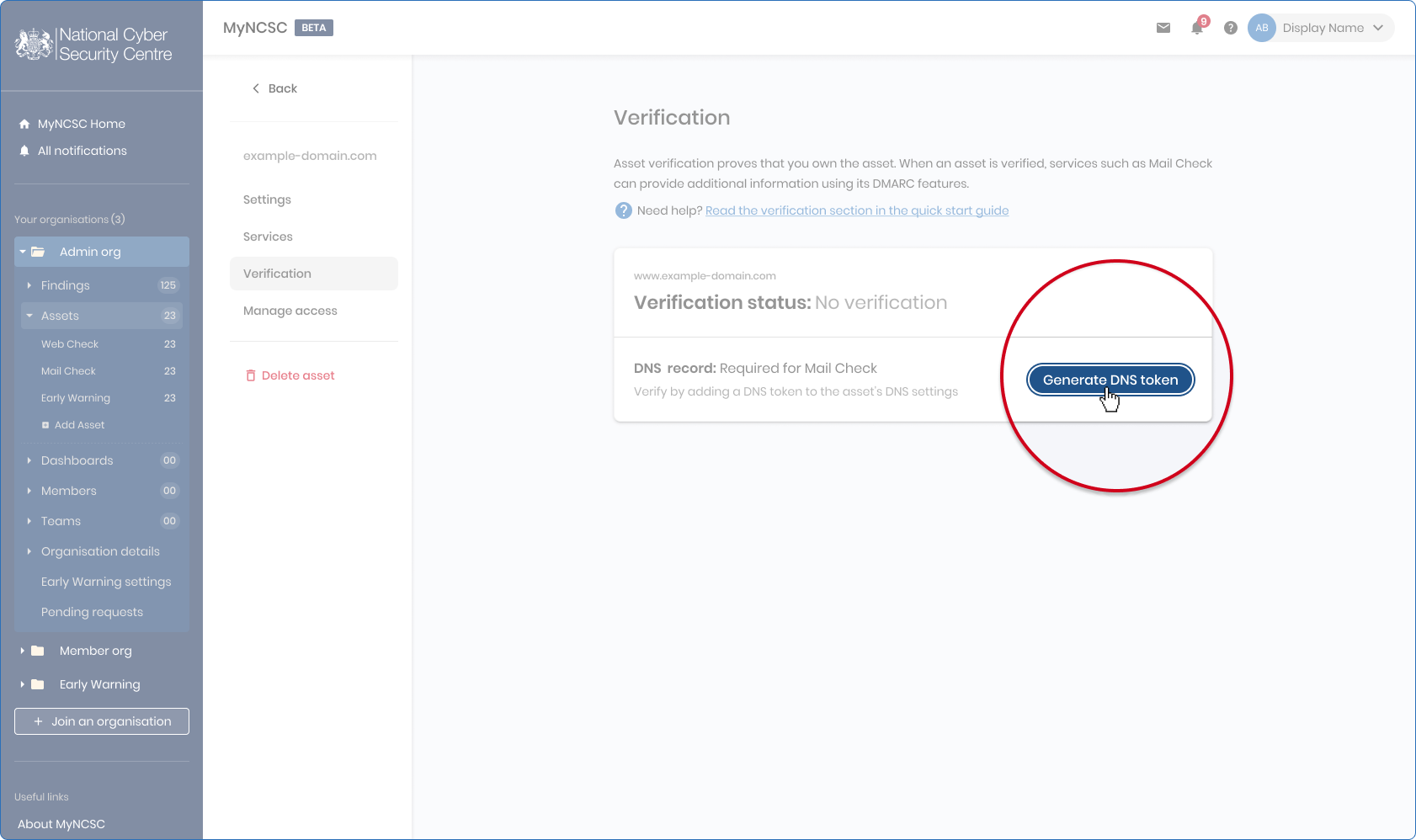Click the trash icon beside Delete asset
This screenshot has height=840, width=1416.
pyautogui.click(x=250, y=375)
